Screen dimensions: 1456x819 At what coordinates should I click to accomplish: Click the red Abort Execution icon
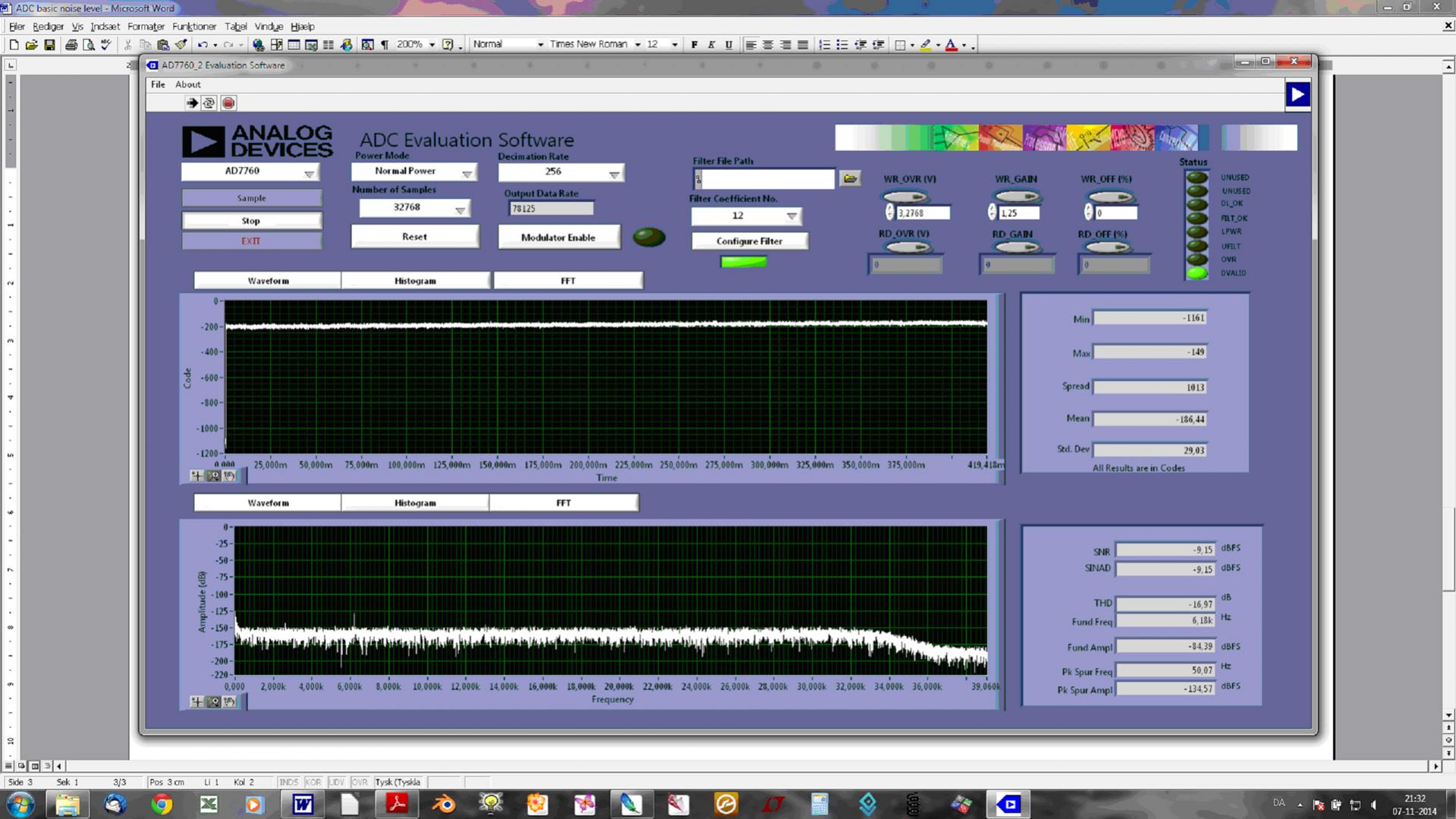coord(228,102)
